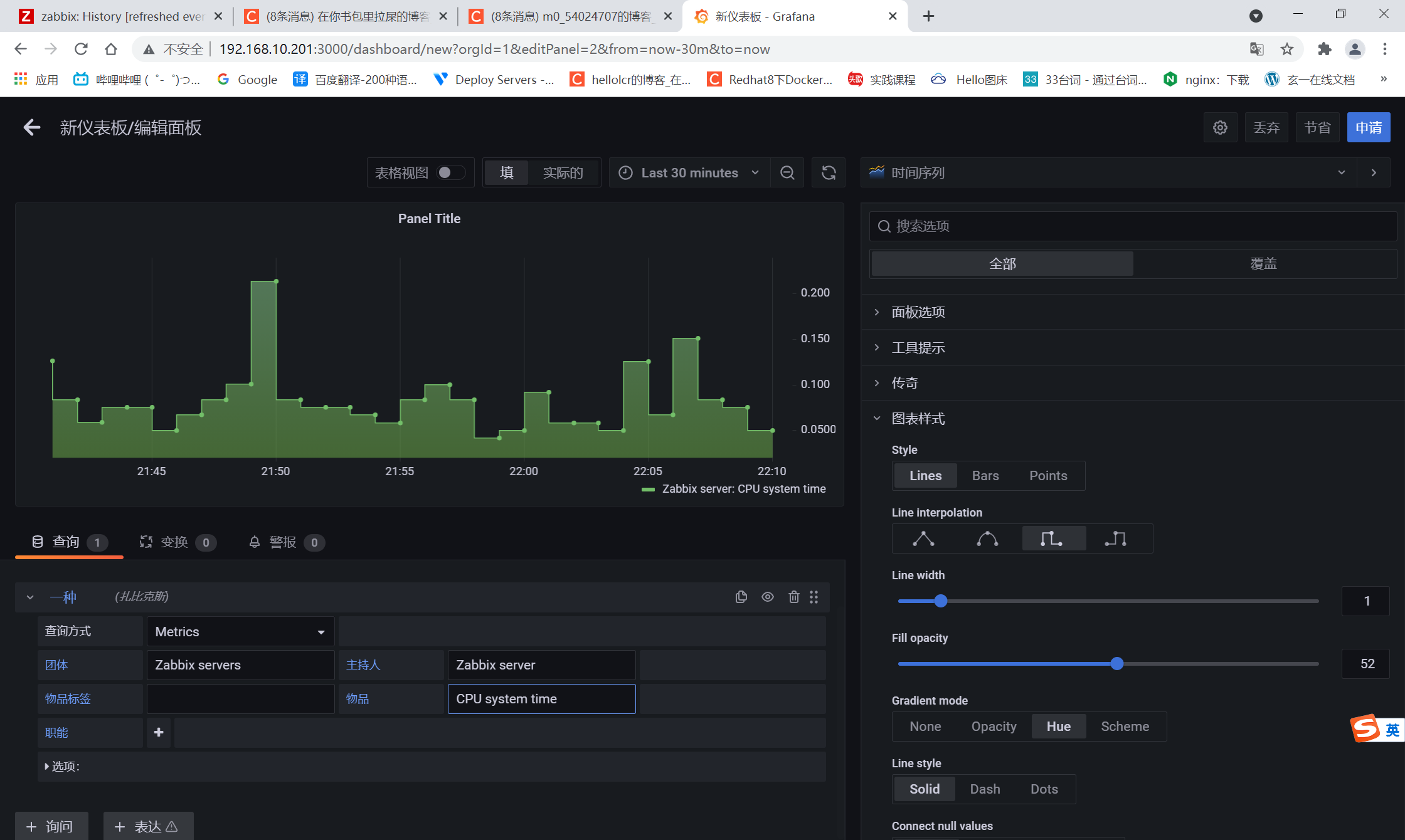The height and width of the screenshot is (840, 1405).
Task: Open the Last 30 minutes time picker
Action: click(x=689, y=173)
